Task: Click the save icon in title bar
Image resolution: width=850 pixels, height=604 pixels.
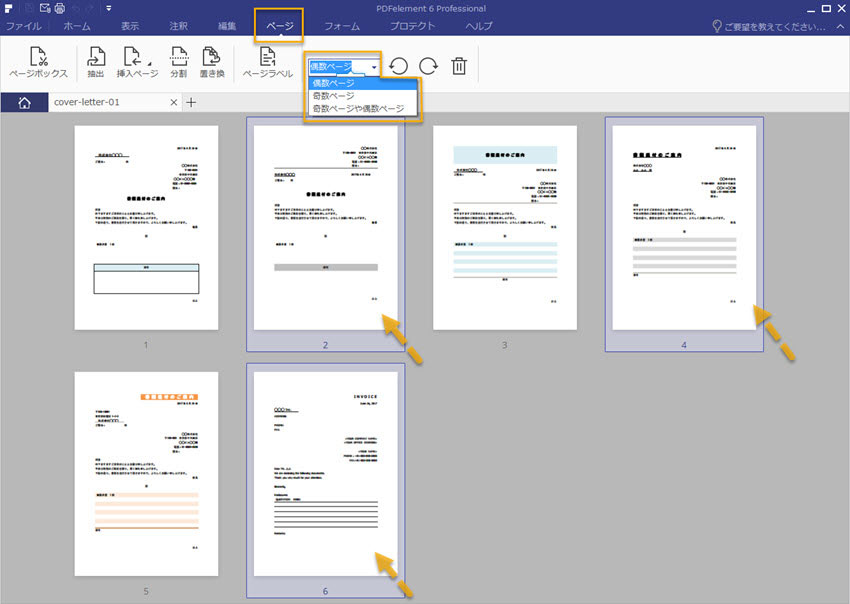Action: click(x=30, y=8)
